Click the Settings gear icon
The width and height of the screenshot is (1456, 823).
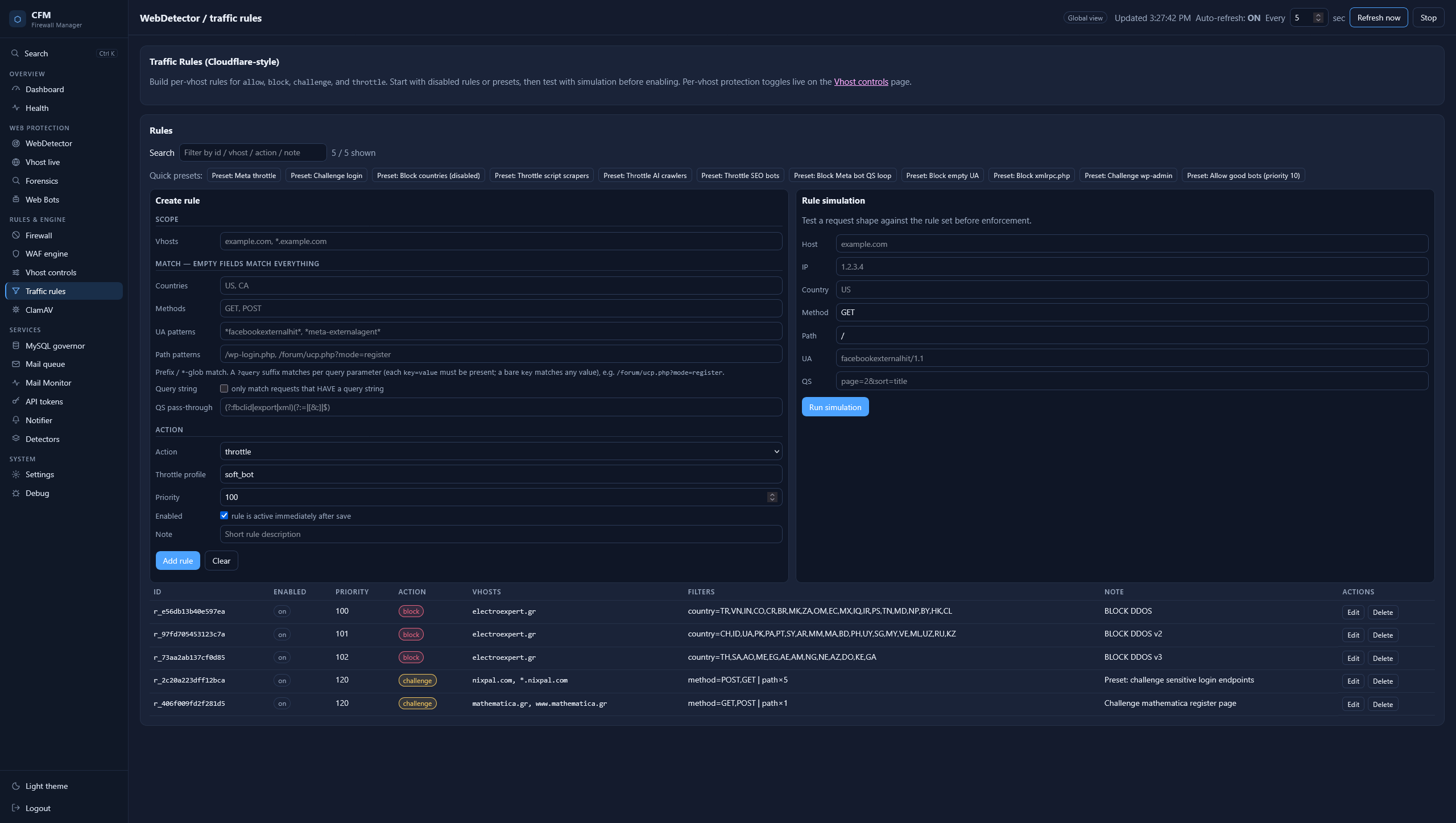tap(16, 474)
